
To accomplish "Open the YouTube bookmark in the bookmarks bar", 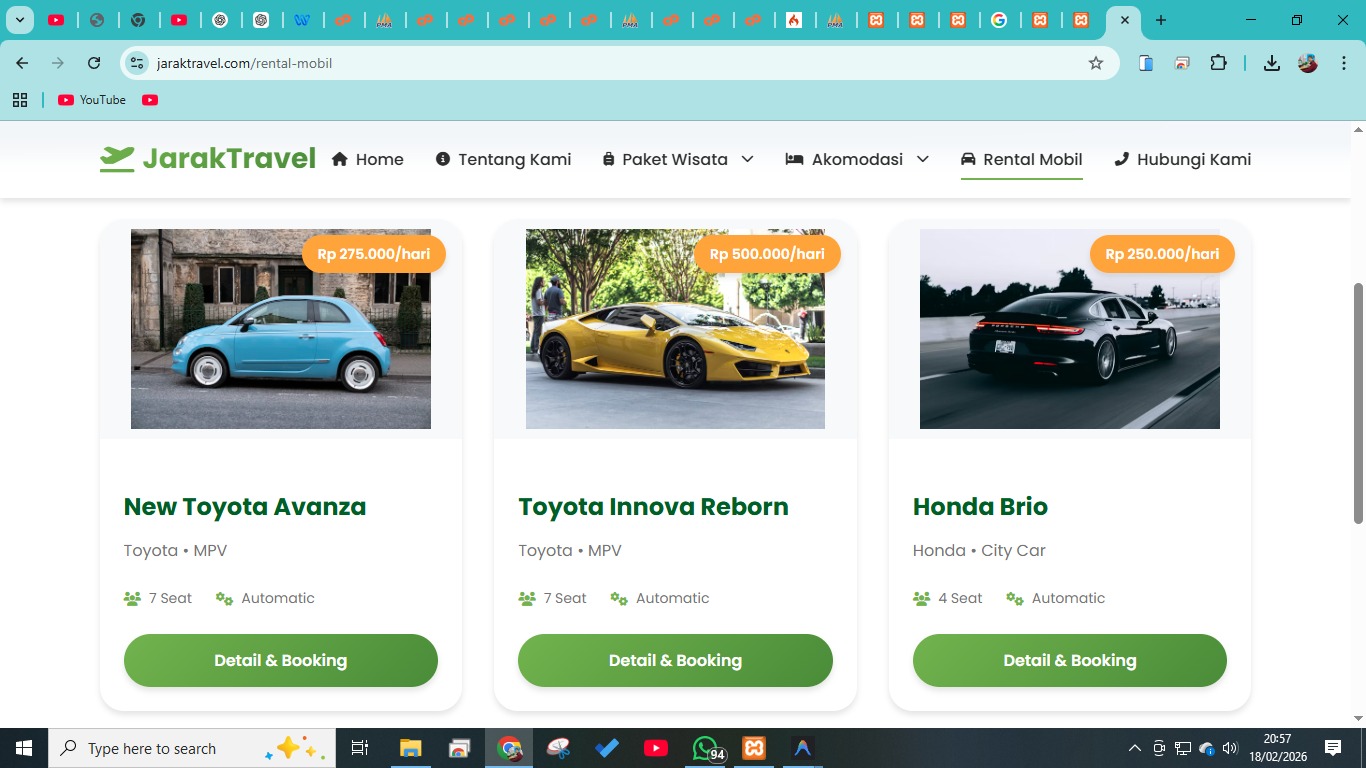I will tap(91, 99).
